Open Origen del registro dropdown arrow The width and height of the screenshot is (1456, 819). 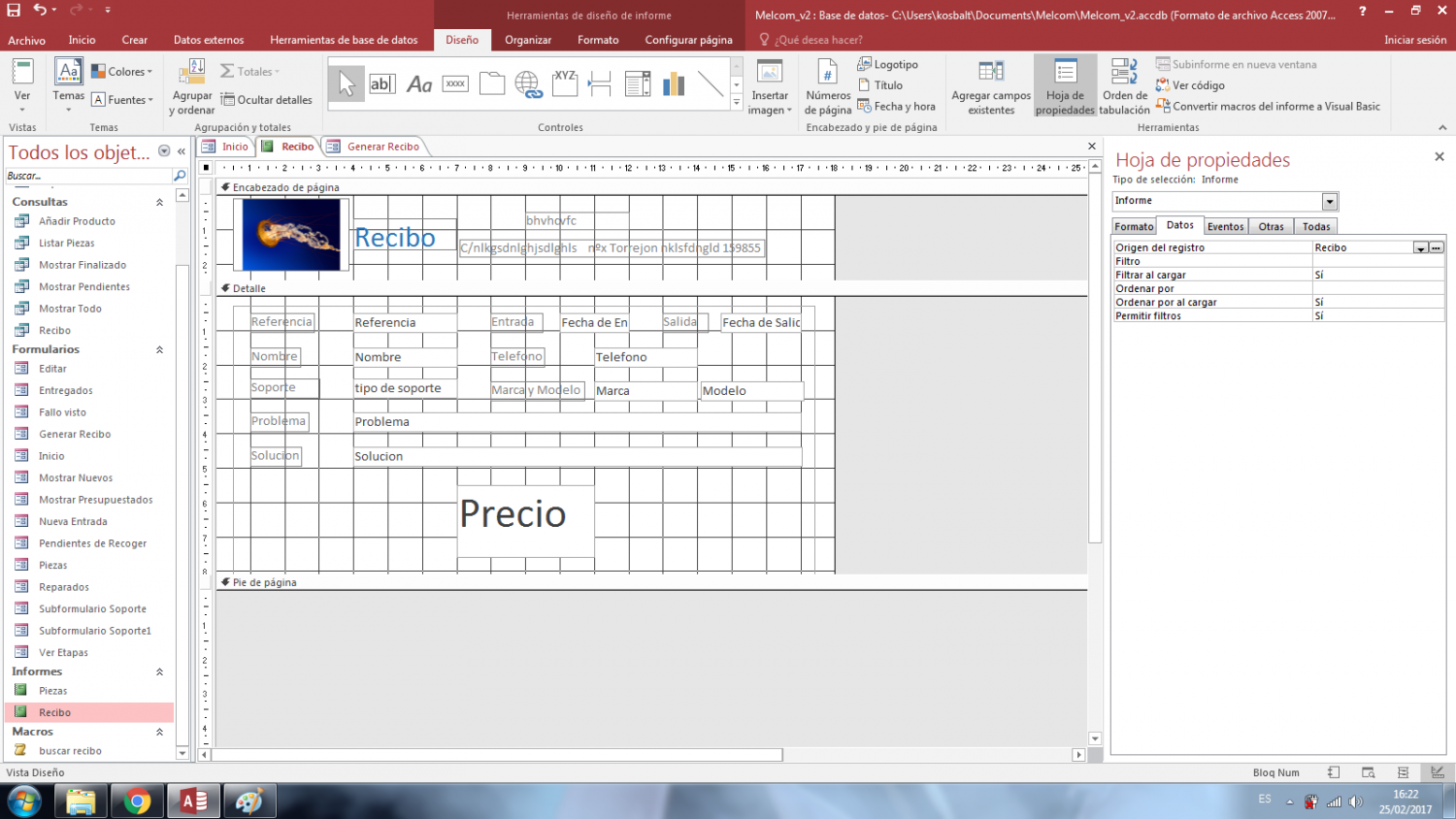(1421, 248)
